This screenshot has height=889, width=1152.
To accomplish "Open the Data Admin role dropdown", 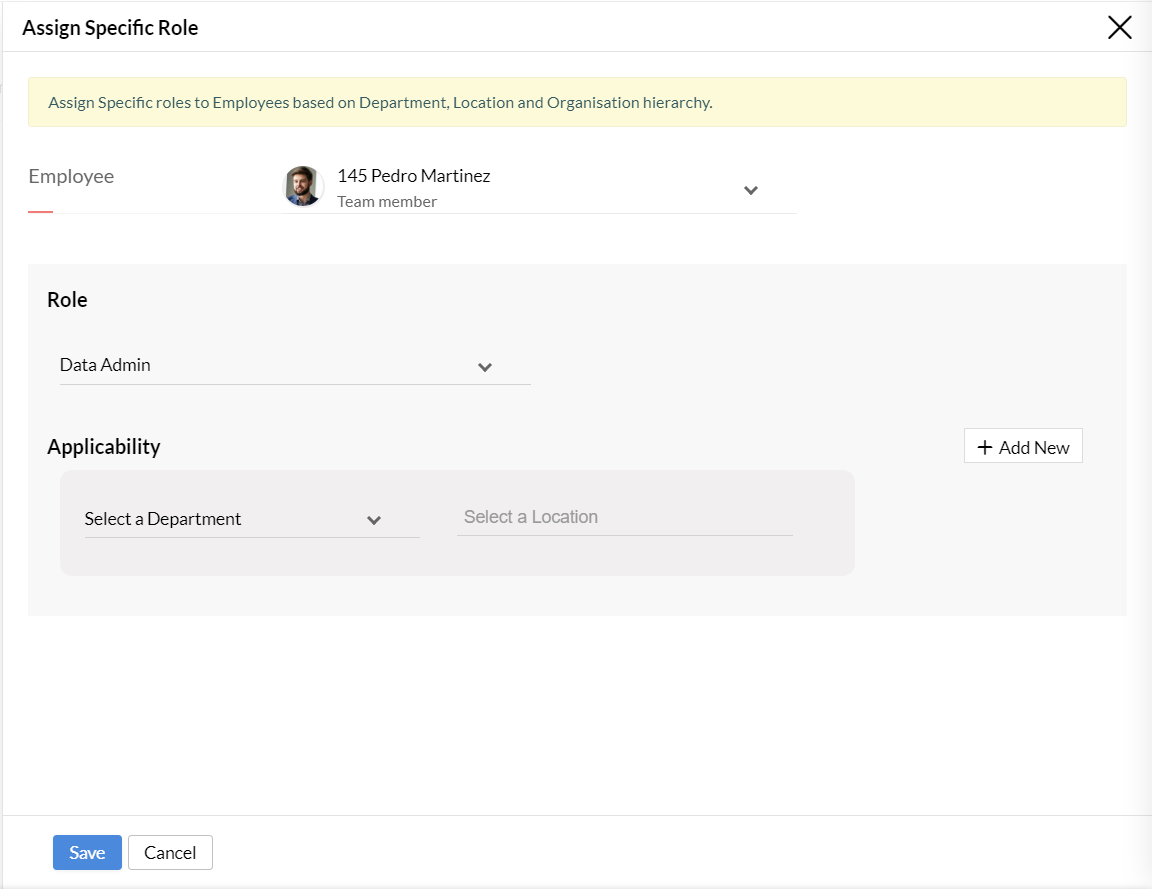I will (x=295, y=365).
